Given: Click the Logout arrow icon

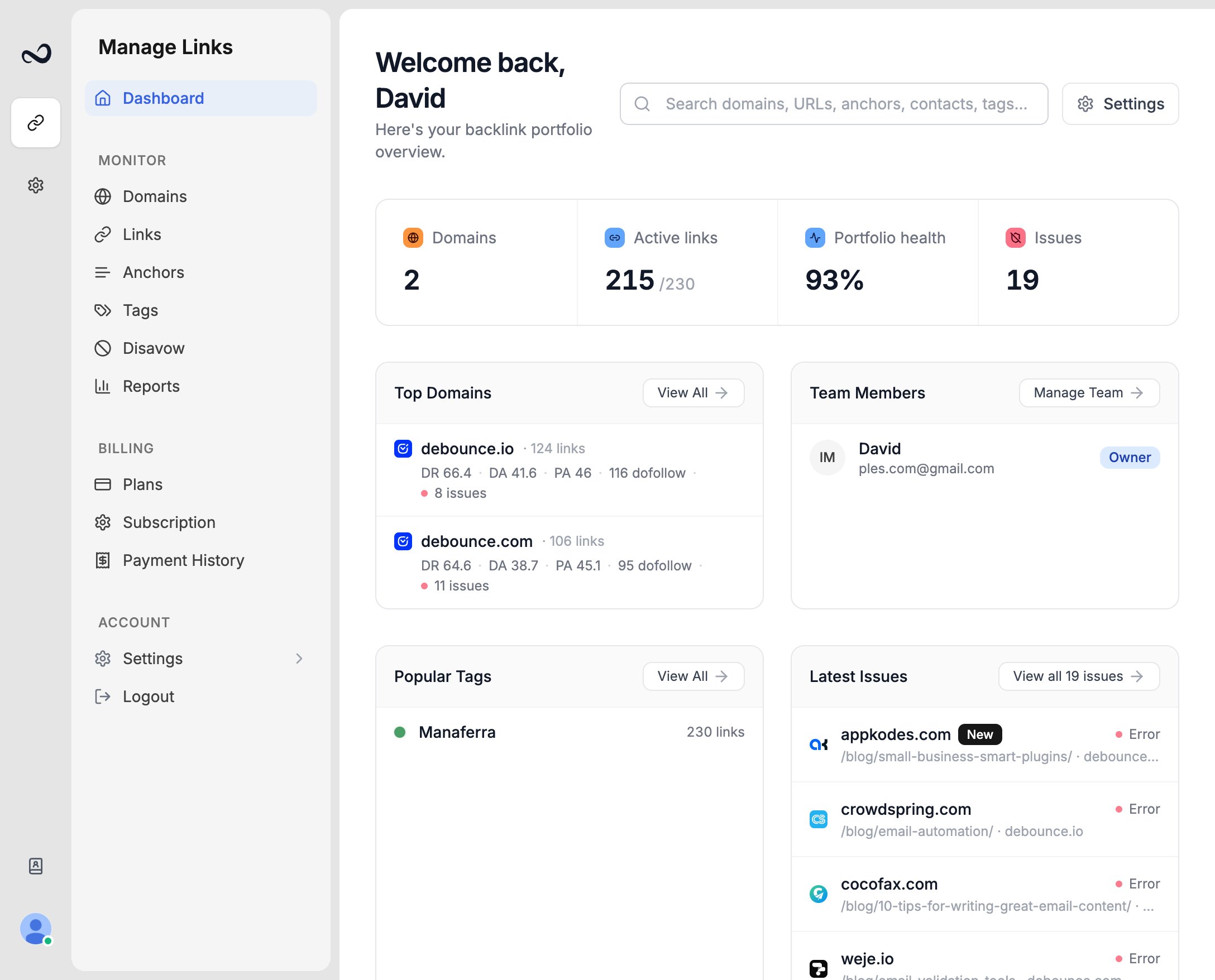Looking at the screenshot, I should [x=103, y=696].
